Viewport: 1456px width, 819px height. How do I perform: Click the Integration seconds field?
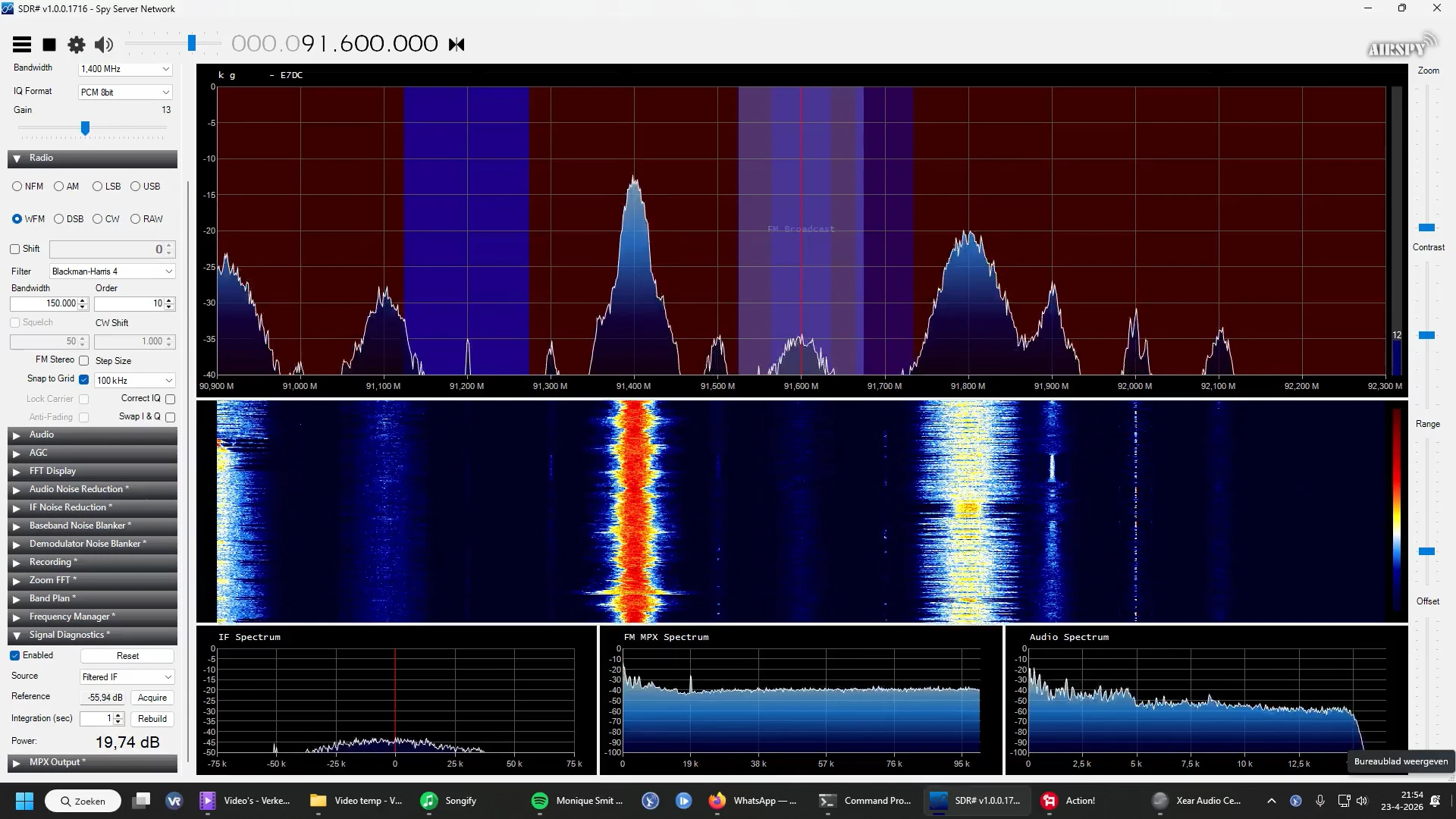(102, 719)
